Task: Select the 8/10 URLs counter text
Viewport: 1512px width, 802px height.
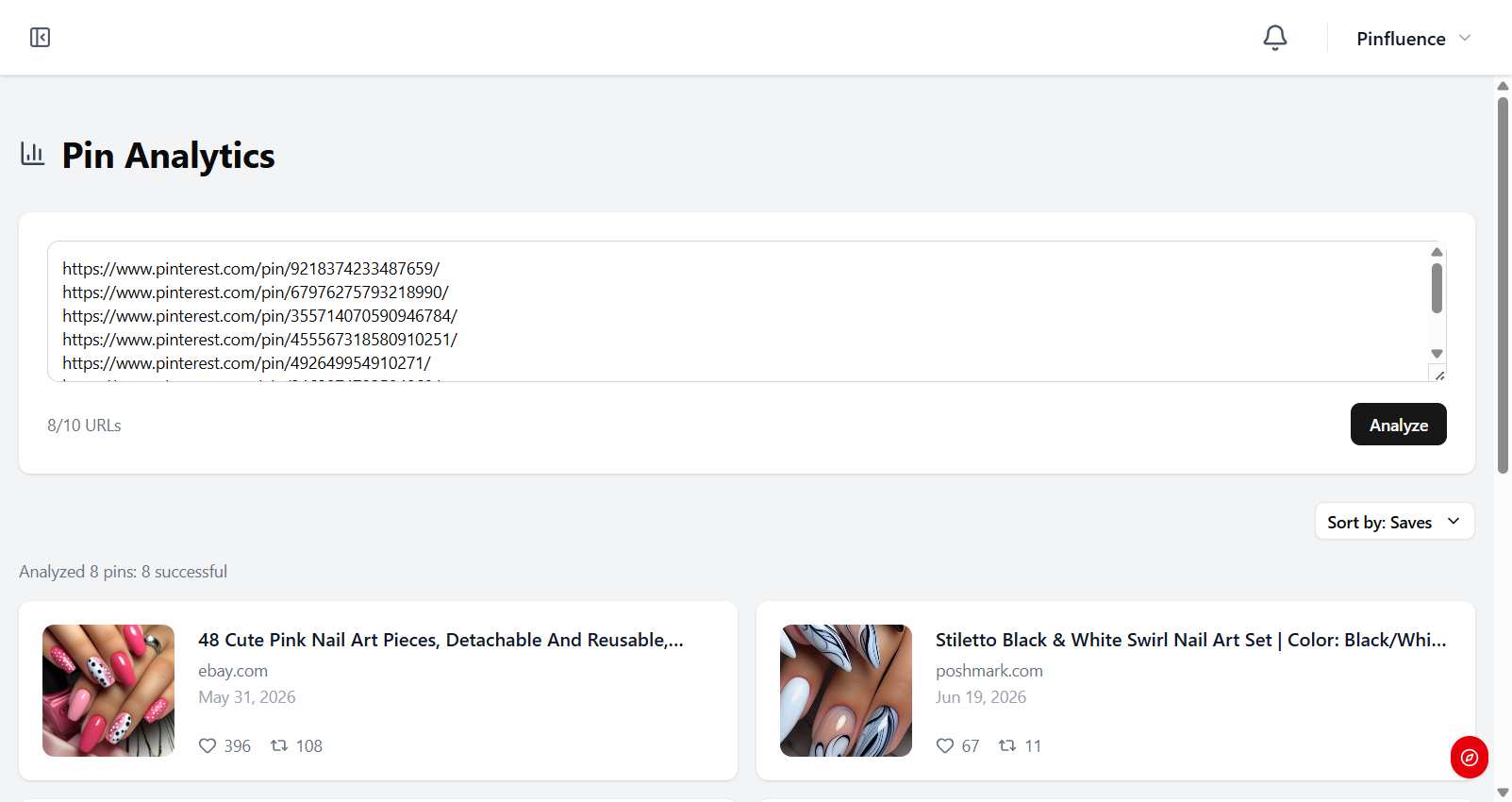Action: [x=84, y=426]
